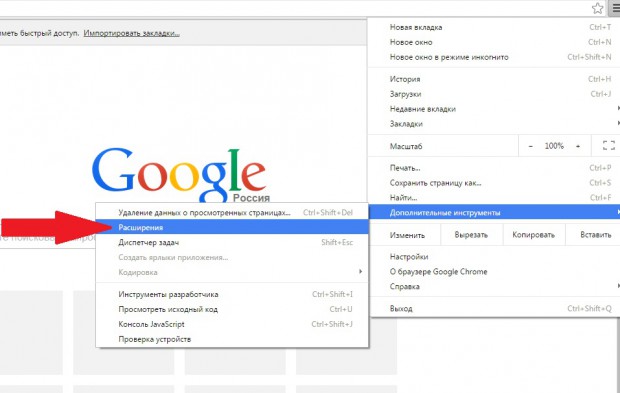Decrease zoom with the minus button
This screenshot has height=393, width=620.
coord(531,146)
